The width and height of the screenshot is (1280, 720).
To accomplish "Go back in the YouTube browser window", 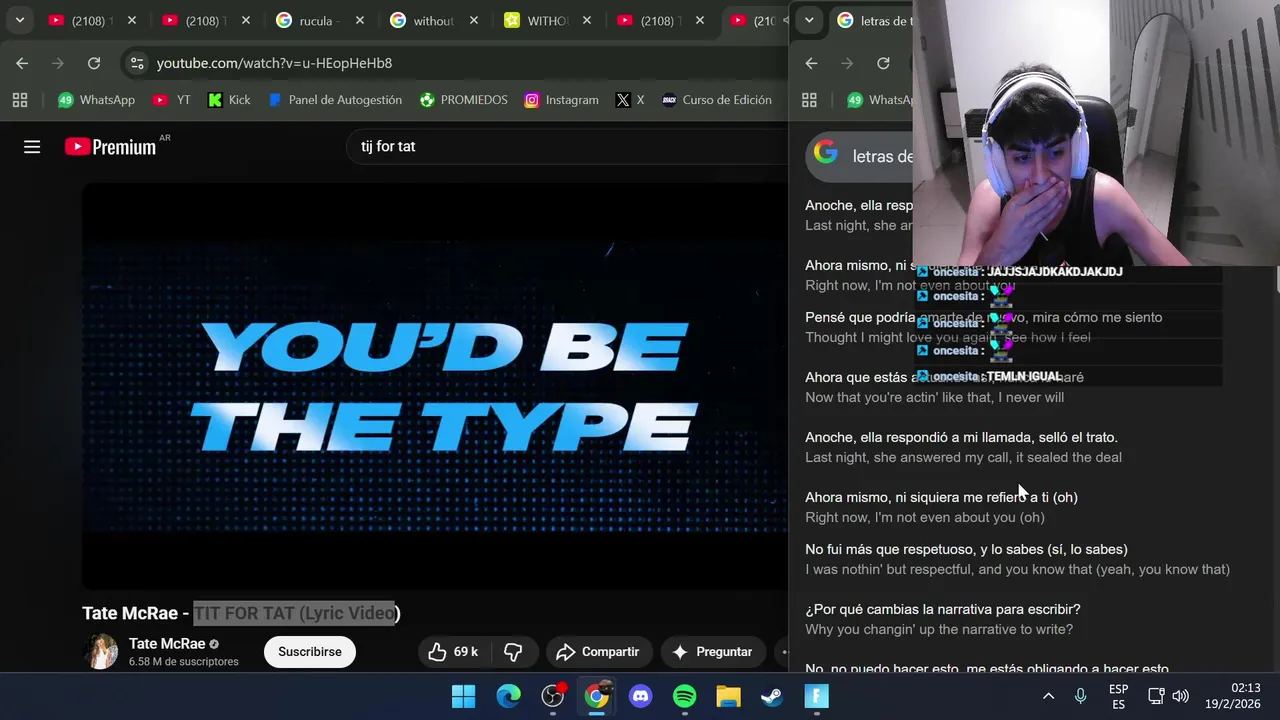I will coord(22,63).
